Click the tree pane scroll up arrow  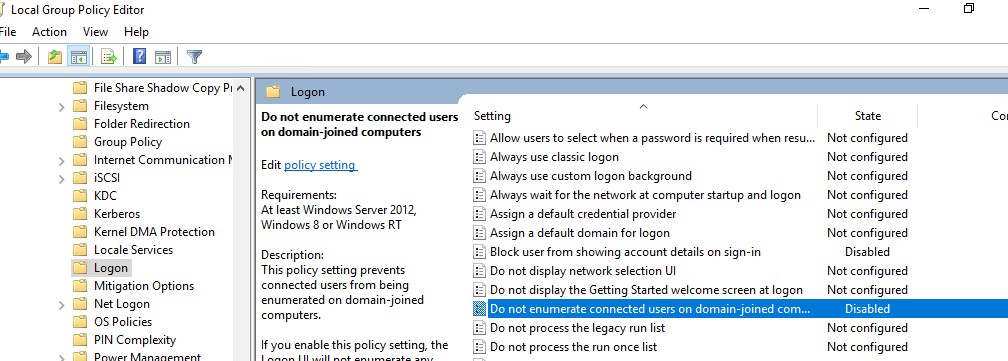point(240,87)
